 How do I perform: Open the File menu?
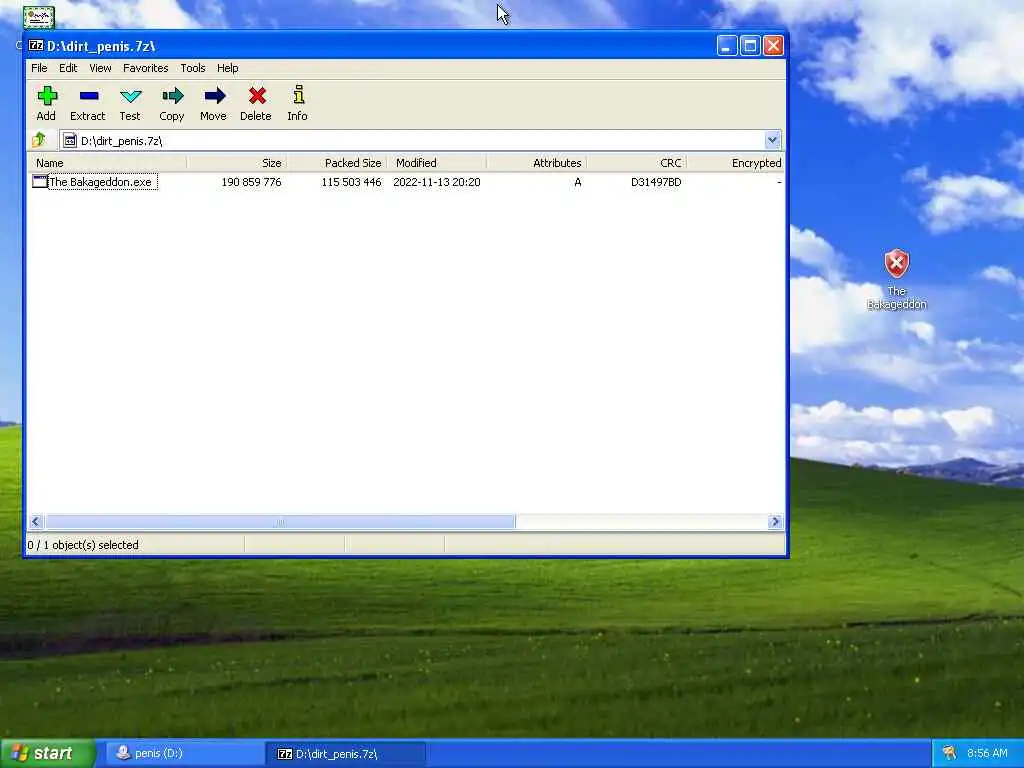[39, 68]
